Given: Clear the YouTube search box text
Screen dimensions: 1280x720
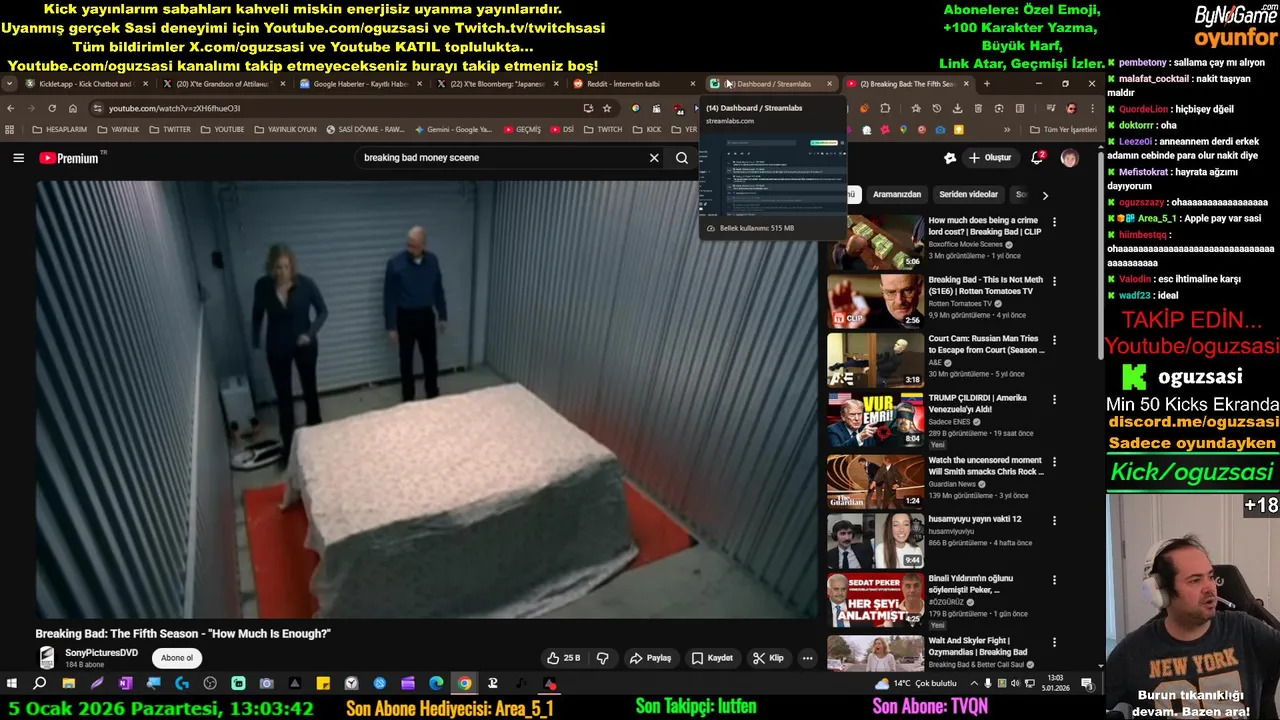Looking at the screenshot, I should [654, 158].
